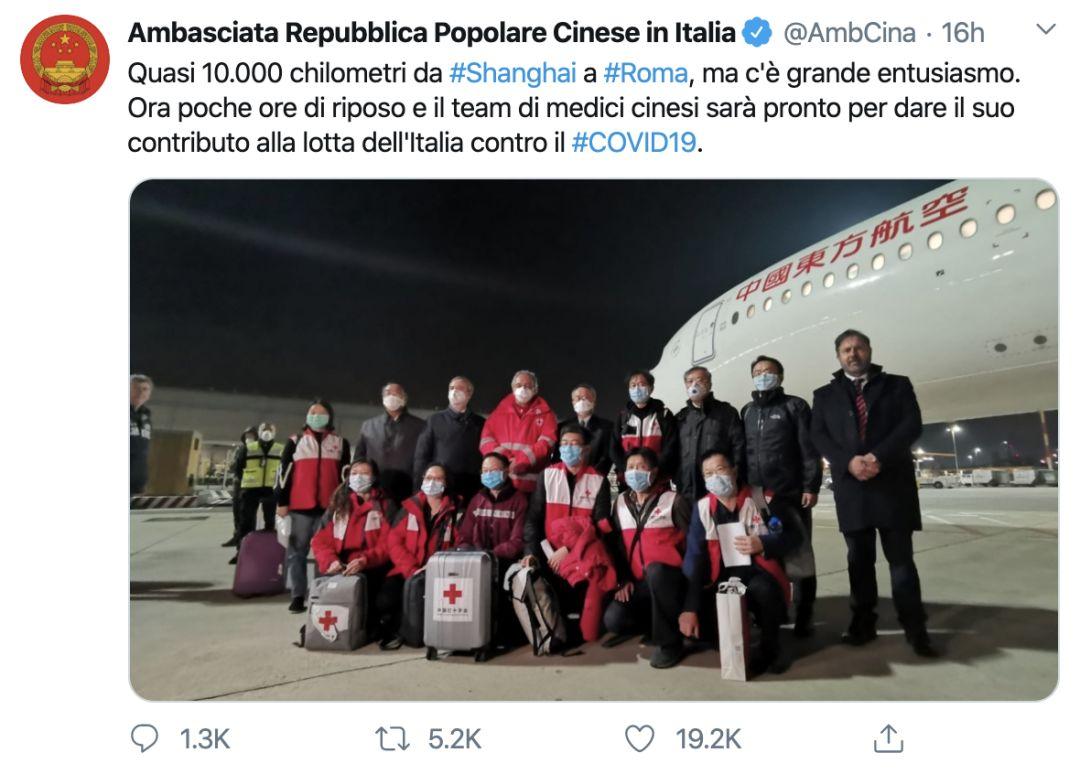The height and width of the screenshot is (774, 1080).
Task: Click Ambasciata Repubblica Popolare Cinese display name
Action: click(432, 32)
